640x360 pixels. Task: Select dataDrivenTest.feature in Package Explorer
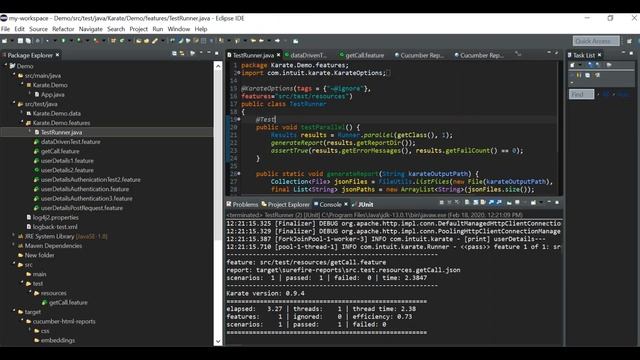tap(70, 142)
